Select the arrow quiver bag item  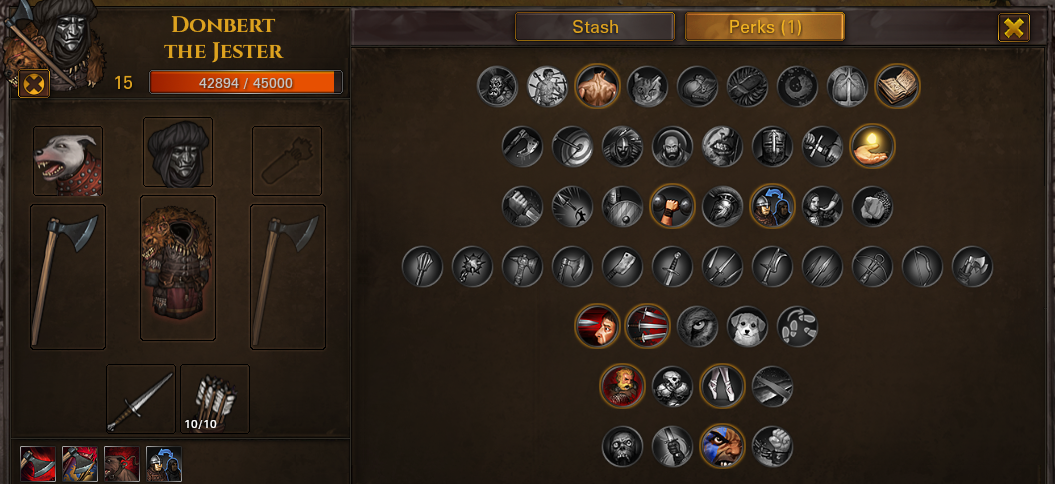(x=215, y=399)
